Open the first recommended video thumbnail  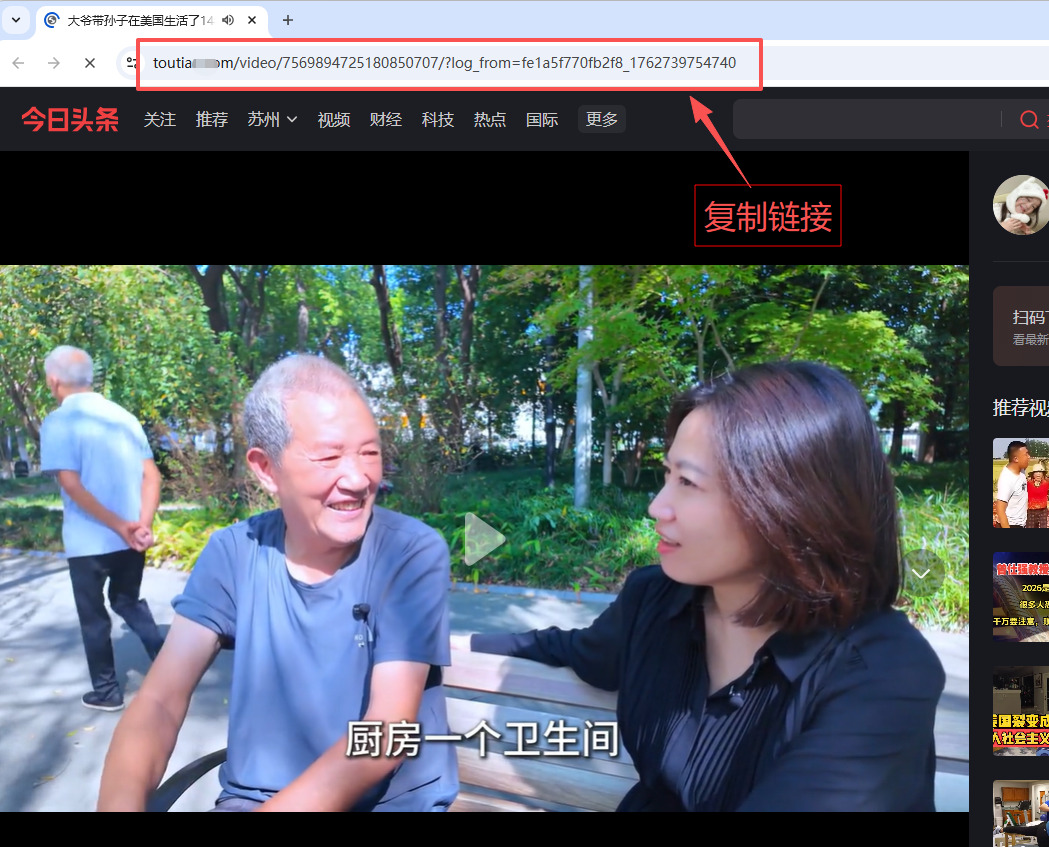[1020, 483]
